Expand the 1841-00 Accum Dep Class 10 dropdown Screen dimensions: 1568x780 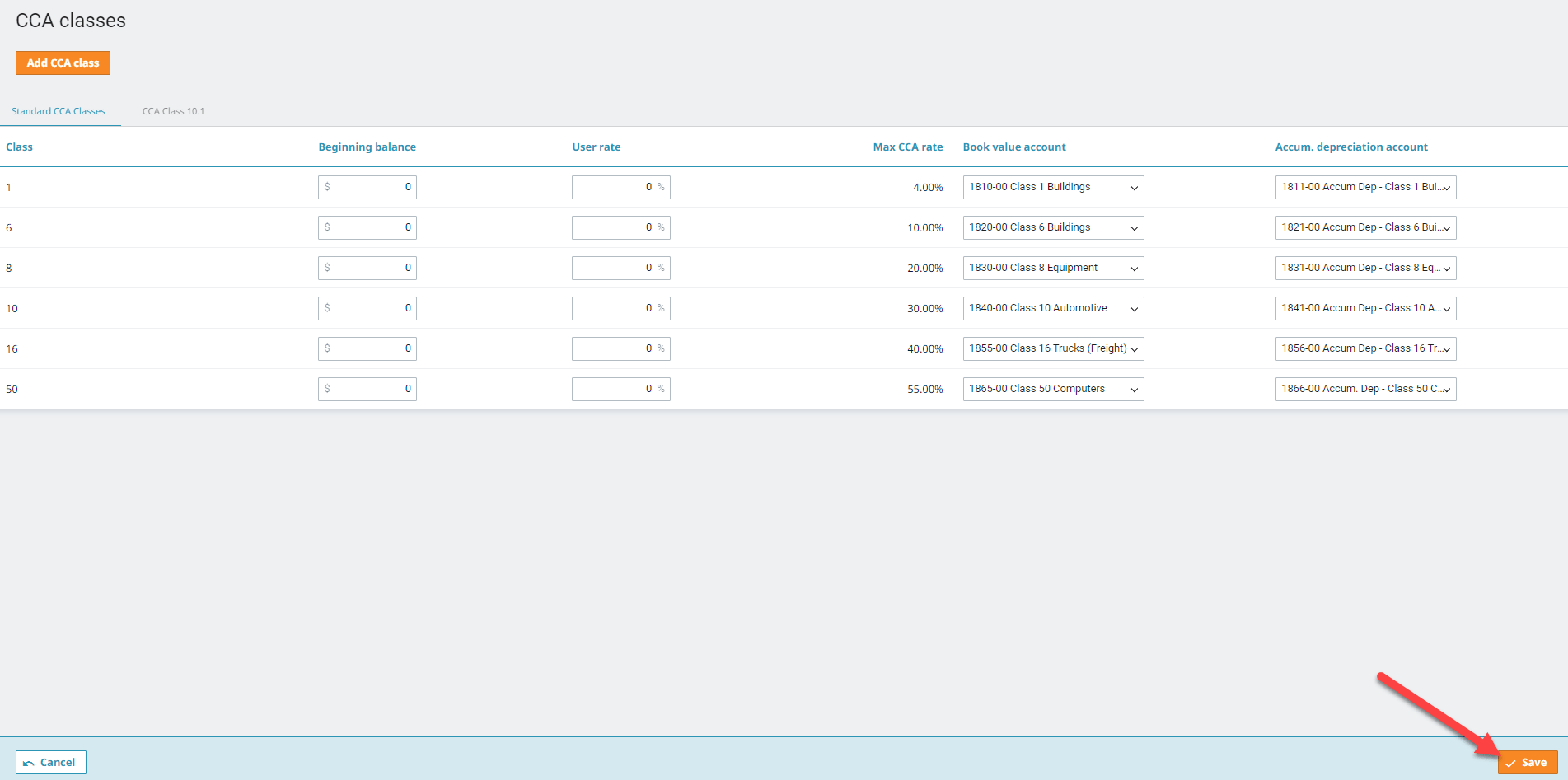point(1365,308)
